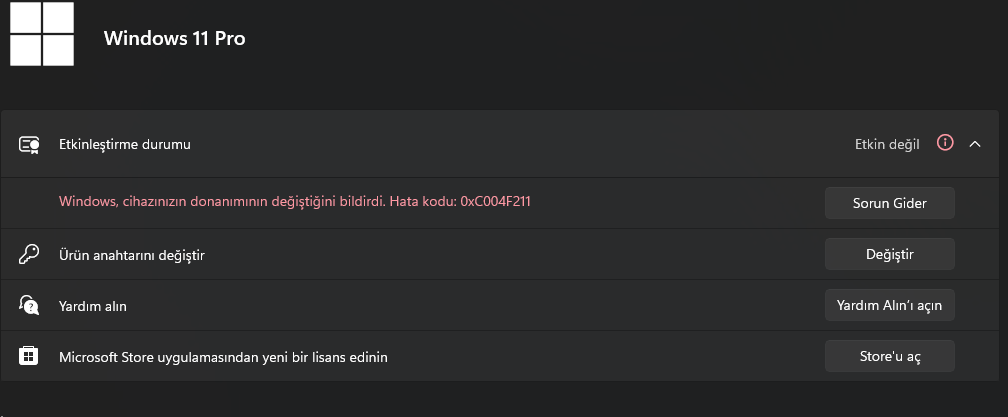Click the Store'u aç button
The image size is (1008, 417).
(x=889, y=356)
